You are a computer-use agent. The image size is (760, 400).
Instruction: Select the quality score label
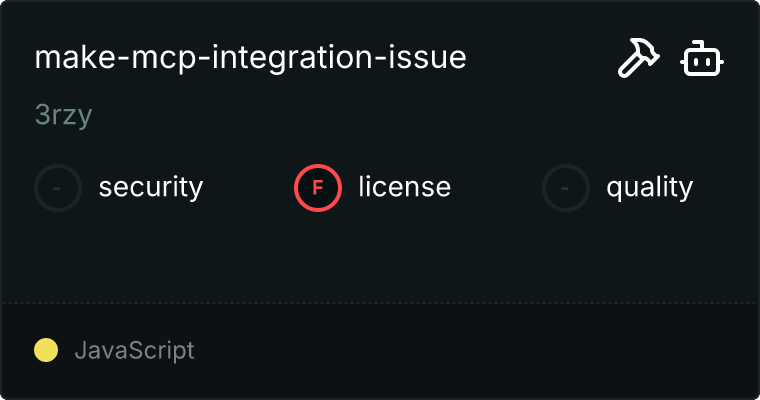tap(649, 187)
